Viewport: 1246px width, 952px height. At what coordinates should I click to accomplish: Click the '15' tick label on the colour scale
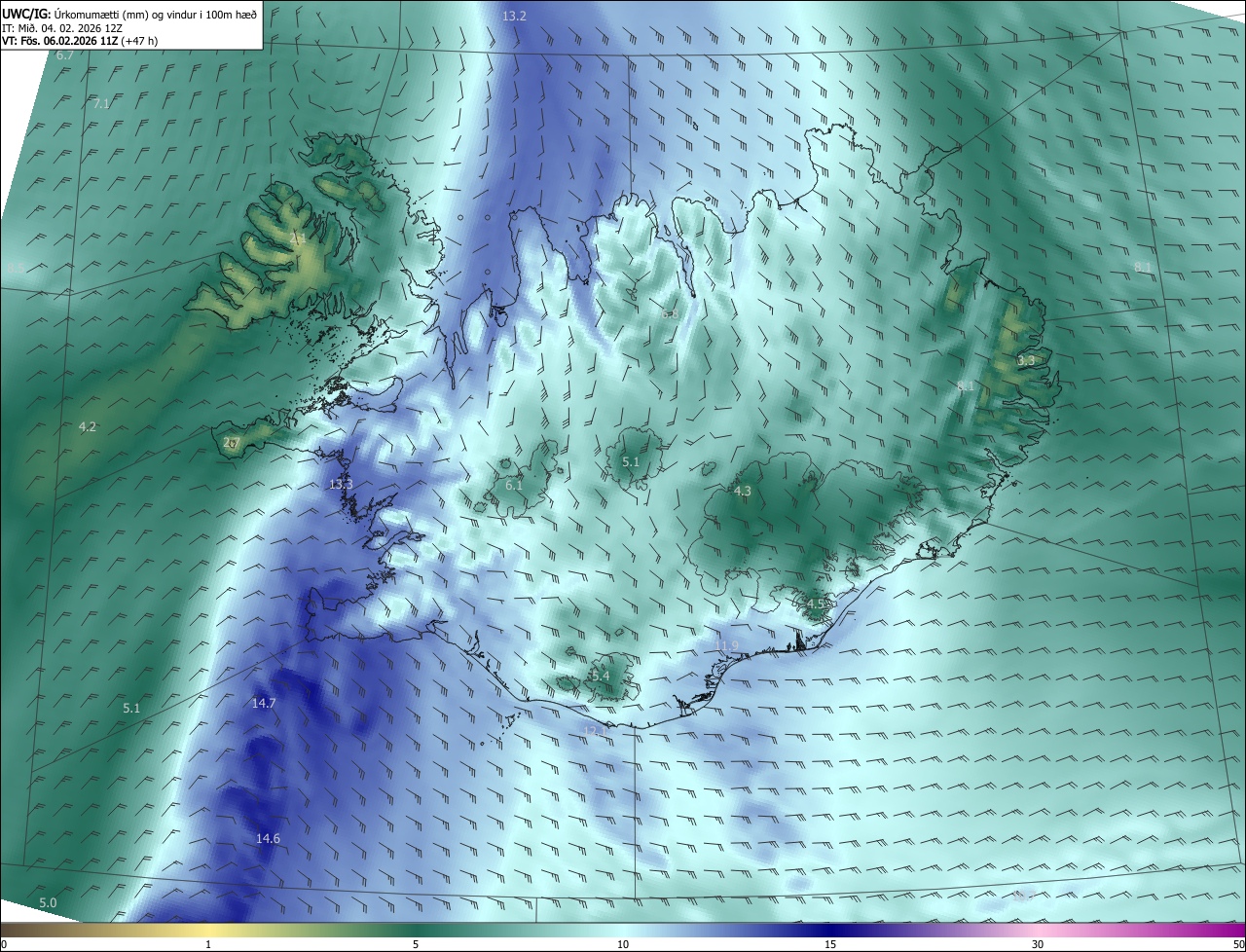point(830,944)
